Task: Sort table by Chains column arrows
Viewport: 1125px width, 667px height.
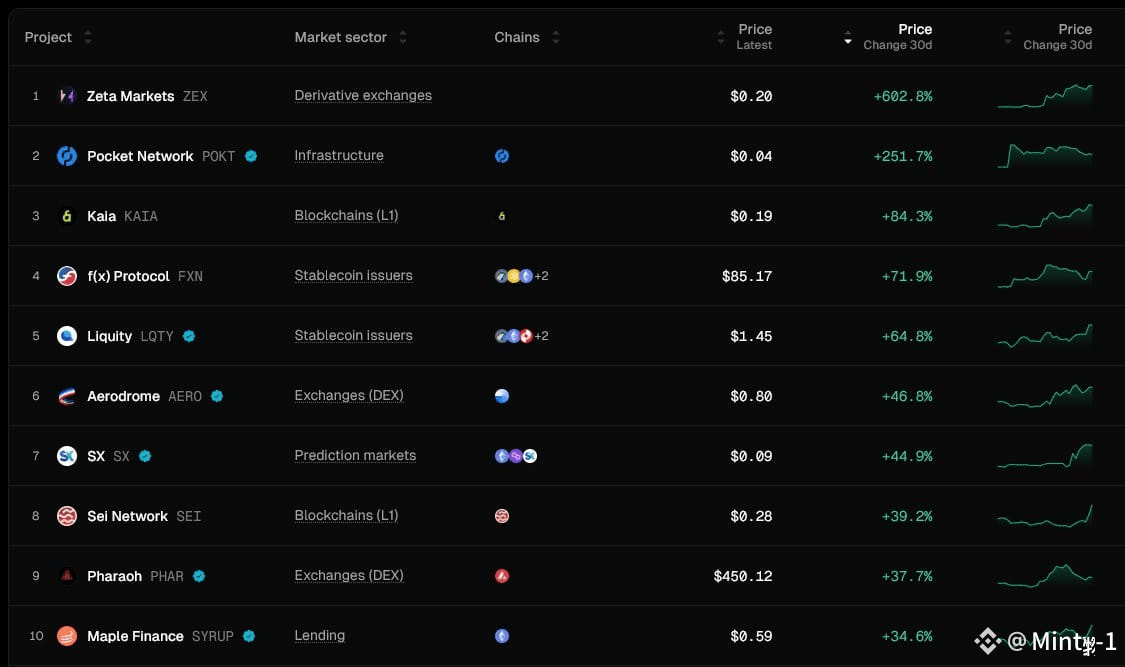Action: coord(555,37)
